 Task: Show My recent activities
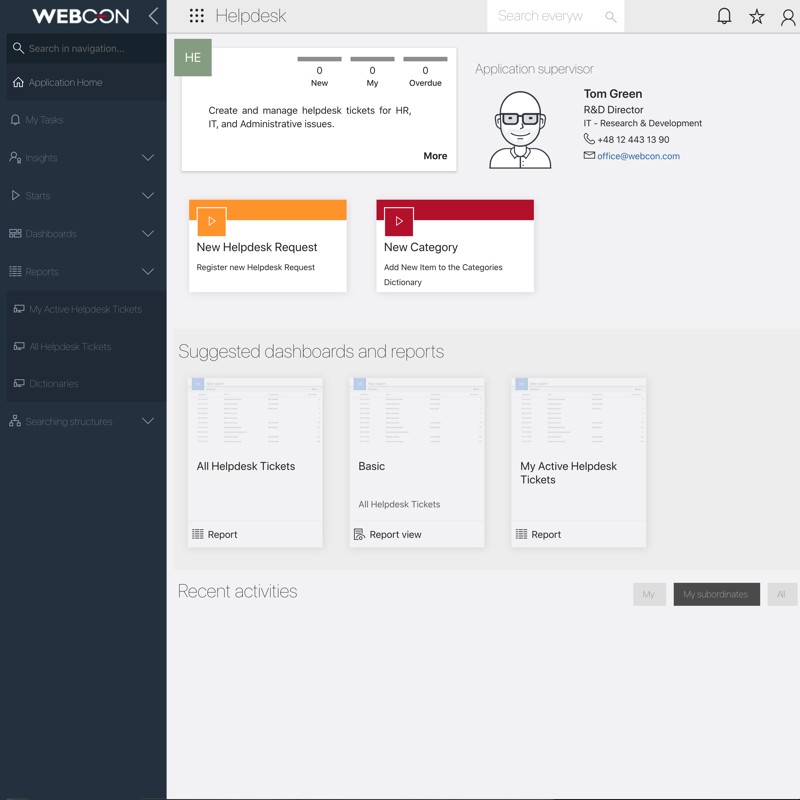coord(649,594)
